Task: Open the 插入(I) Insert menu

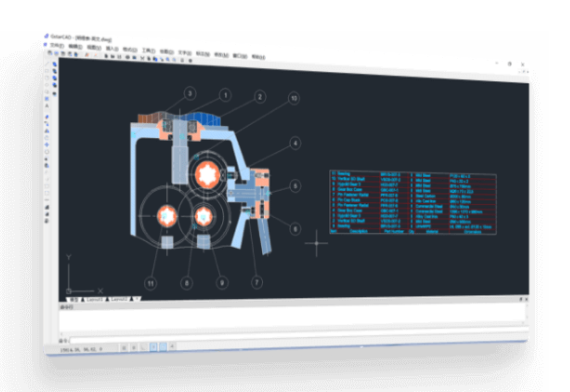Action: (112, 48)
